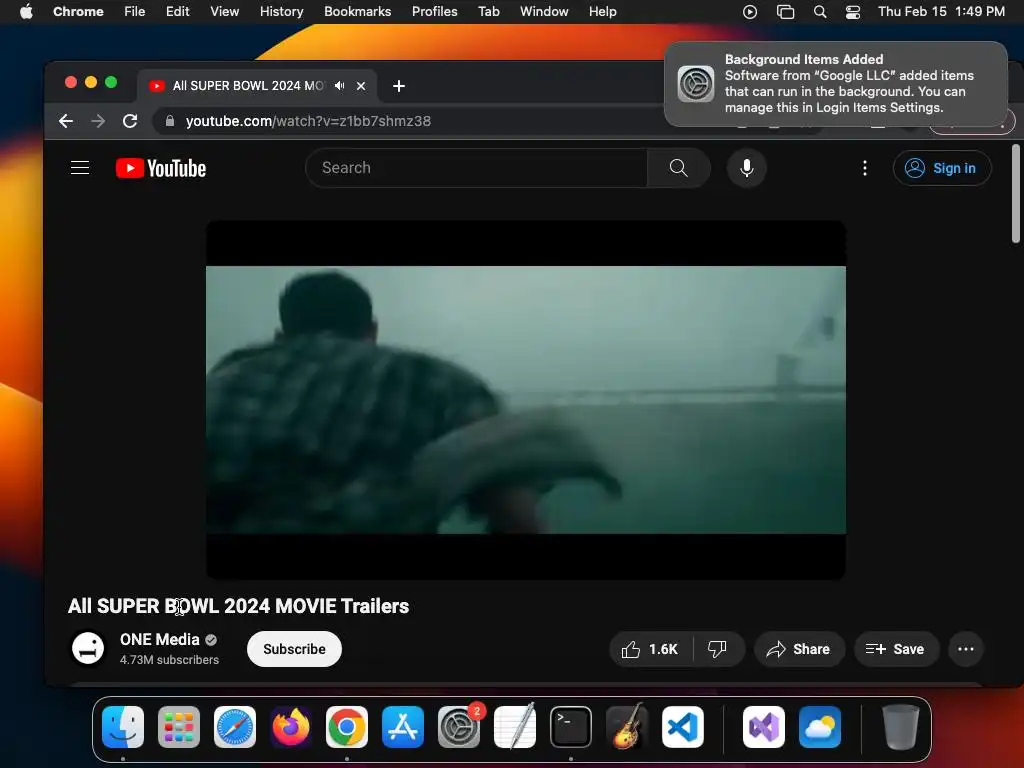This screenshot has width=1024, height=768.
Task: Go to the YouTube home logo
Action: point(161,168)
